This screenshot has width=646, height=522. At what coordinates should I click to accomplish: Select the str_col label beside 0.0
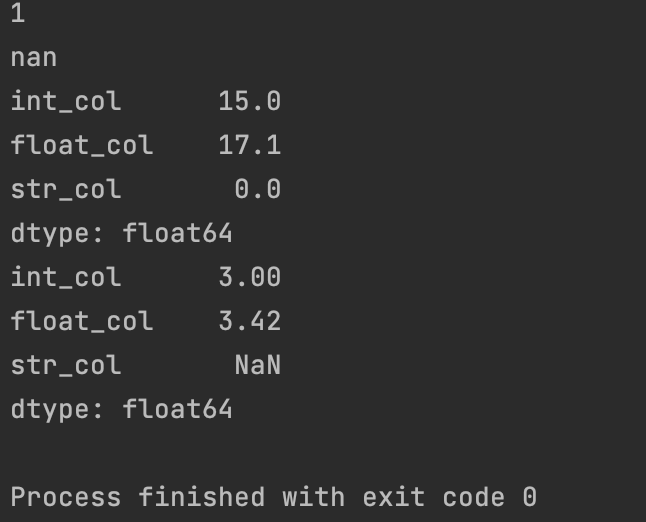66,189
